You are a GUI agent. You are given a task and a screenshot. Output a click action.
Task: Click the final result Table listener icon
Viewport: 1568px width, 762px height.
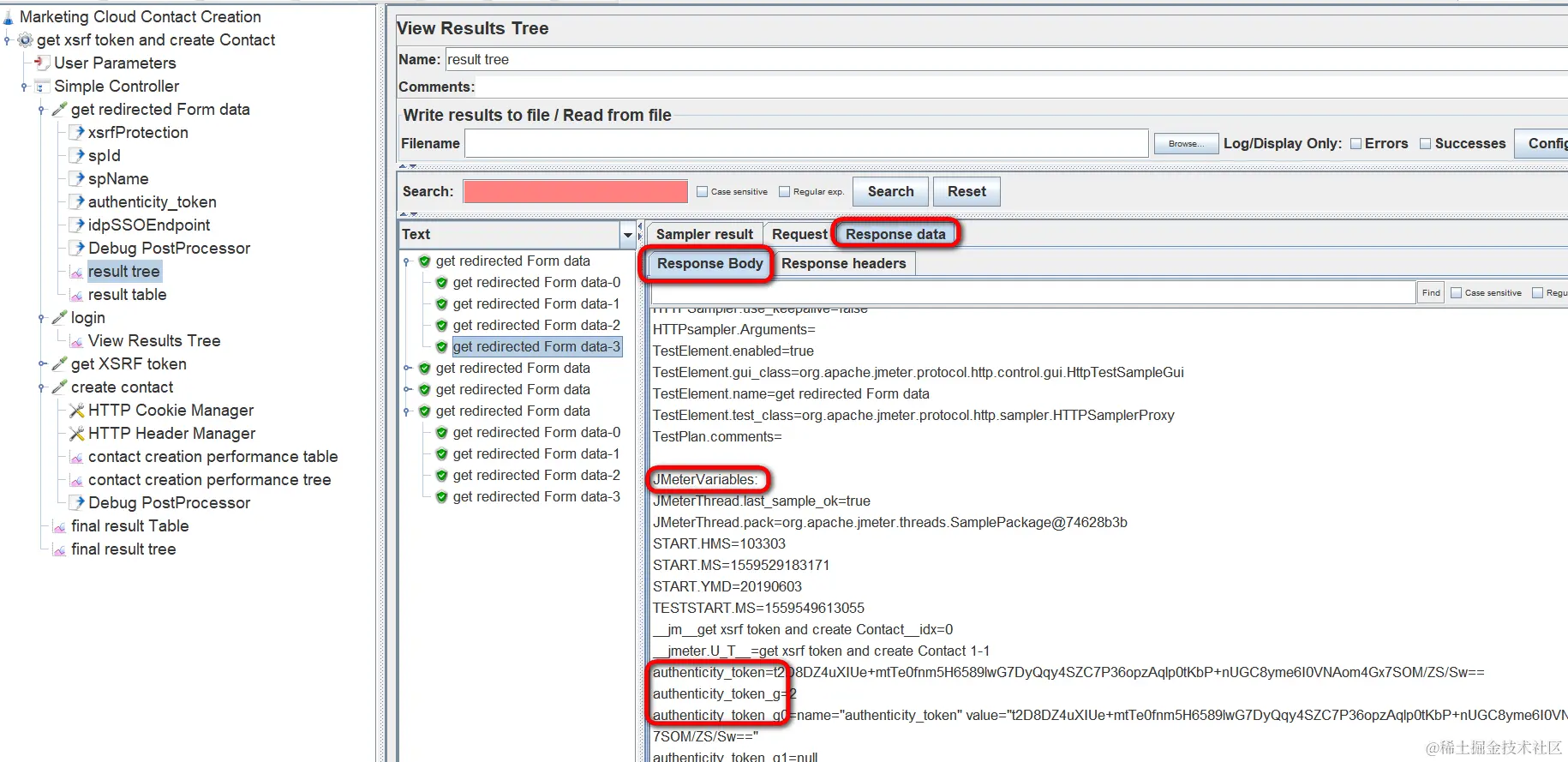pyautogui.click(x=59, y=526)
